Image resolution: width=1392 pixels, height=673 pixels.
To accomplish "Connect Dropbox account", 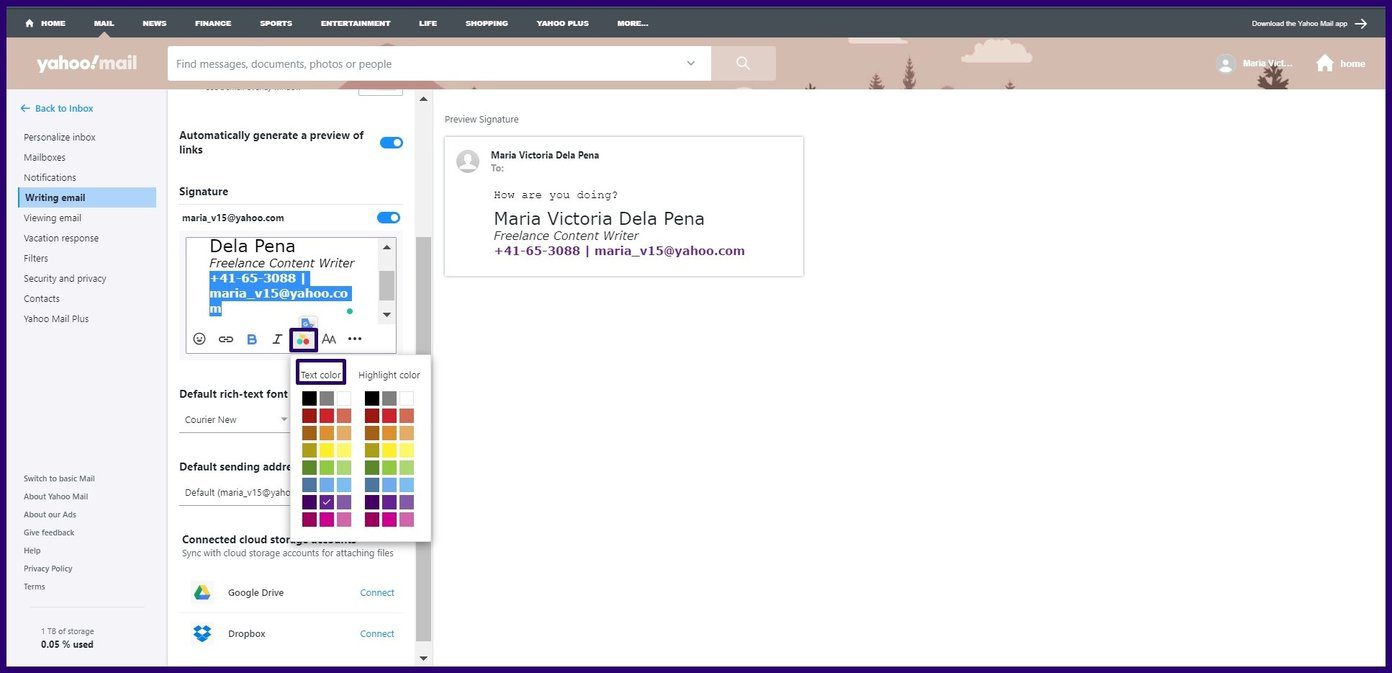I will [377, 633].
